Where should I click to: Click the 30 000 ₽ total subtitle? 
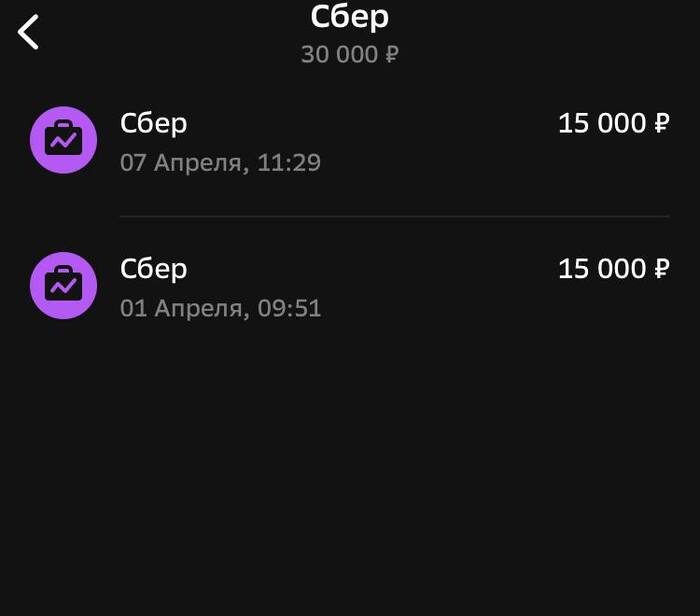point(350,54)
